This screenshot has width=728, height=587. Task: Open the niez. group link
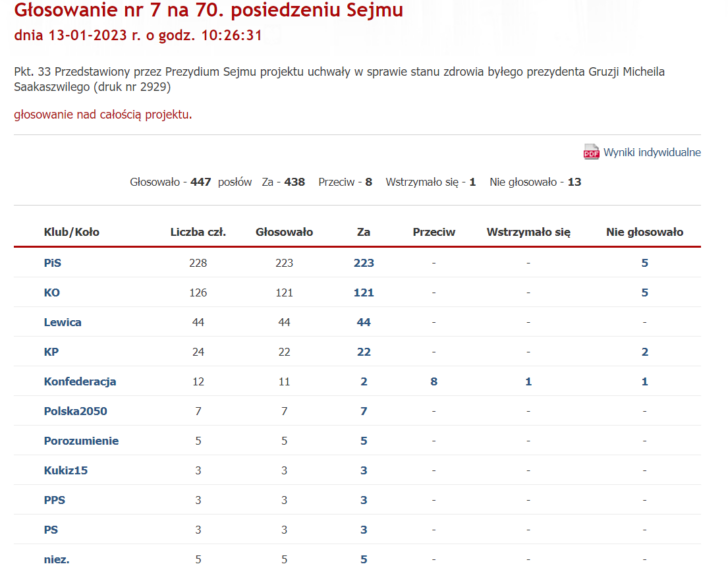57,560
